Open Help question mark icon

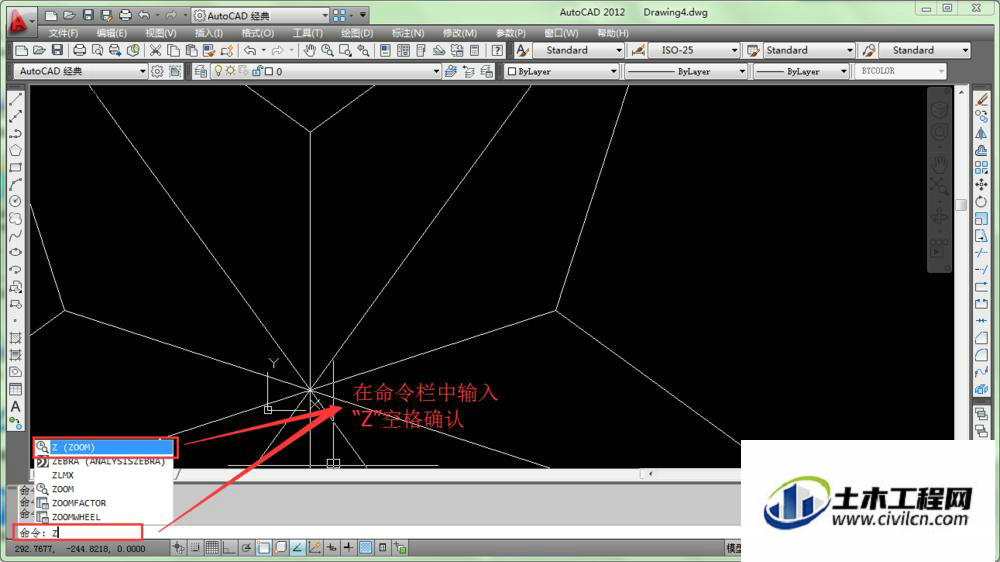pos(497,50)
